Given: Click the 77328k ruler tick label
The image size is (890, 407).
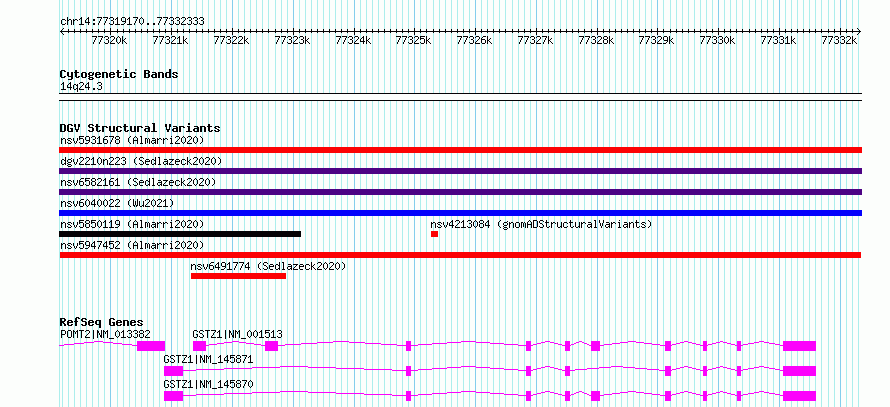Looking at the screenshot, I should point(596,40).
